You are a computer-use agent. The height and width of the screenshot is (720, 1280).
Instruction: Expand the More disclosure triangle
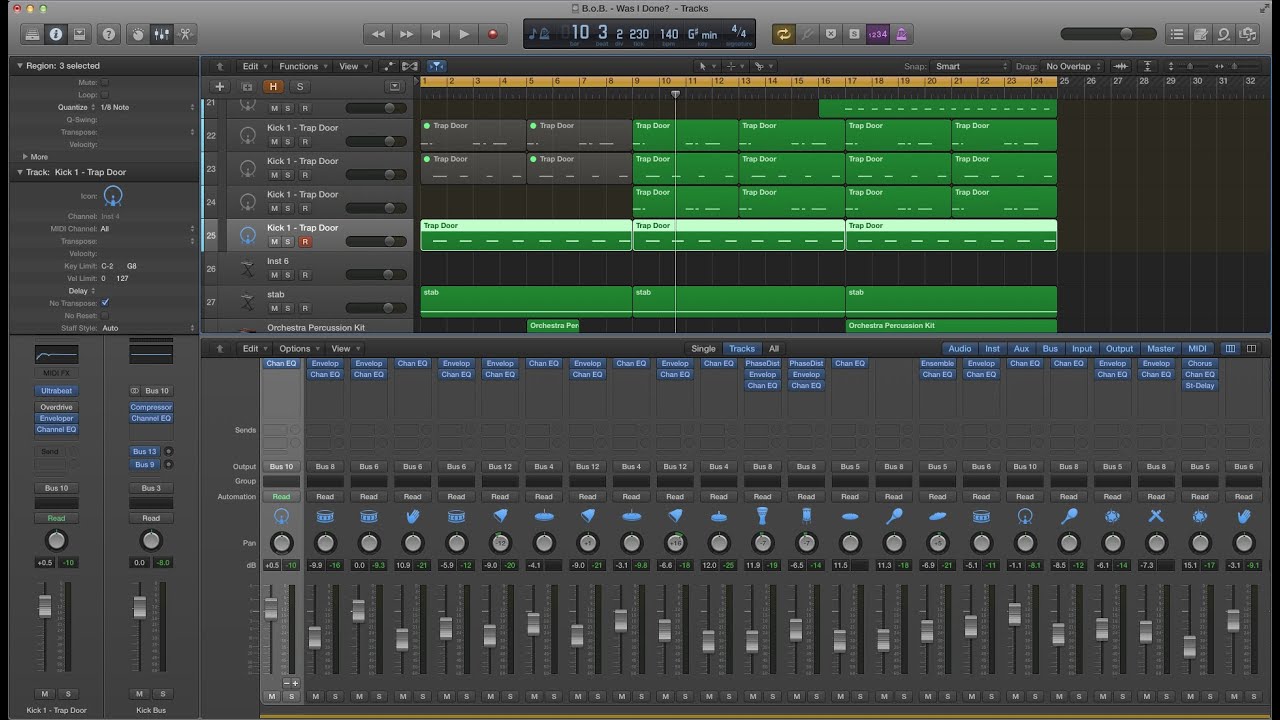click(x=25, y=156)
